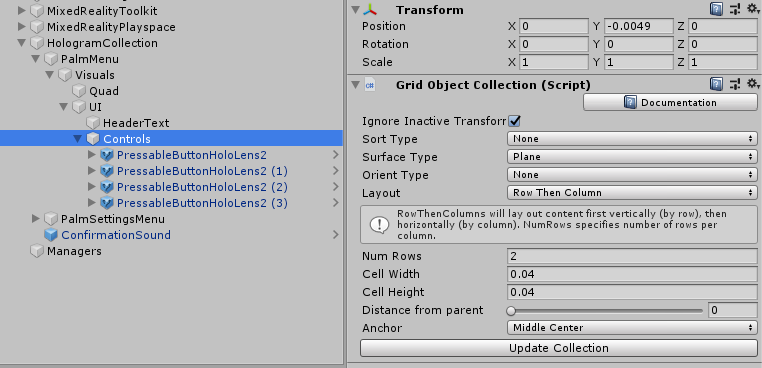Click the Quad object cube icon
This screenshot has height=368, width=762.
pyautogui.click(x=79, y=91)
